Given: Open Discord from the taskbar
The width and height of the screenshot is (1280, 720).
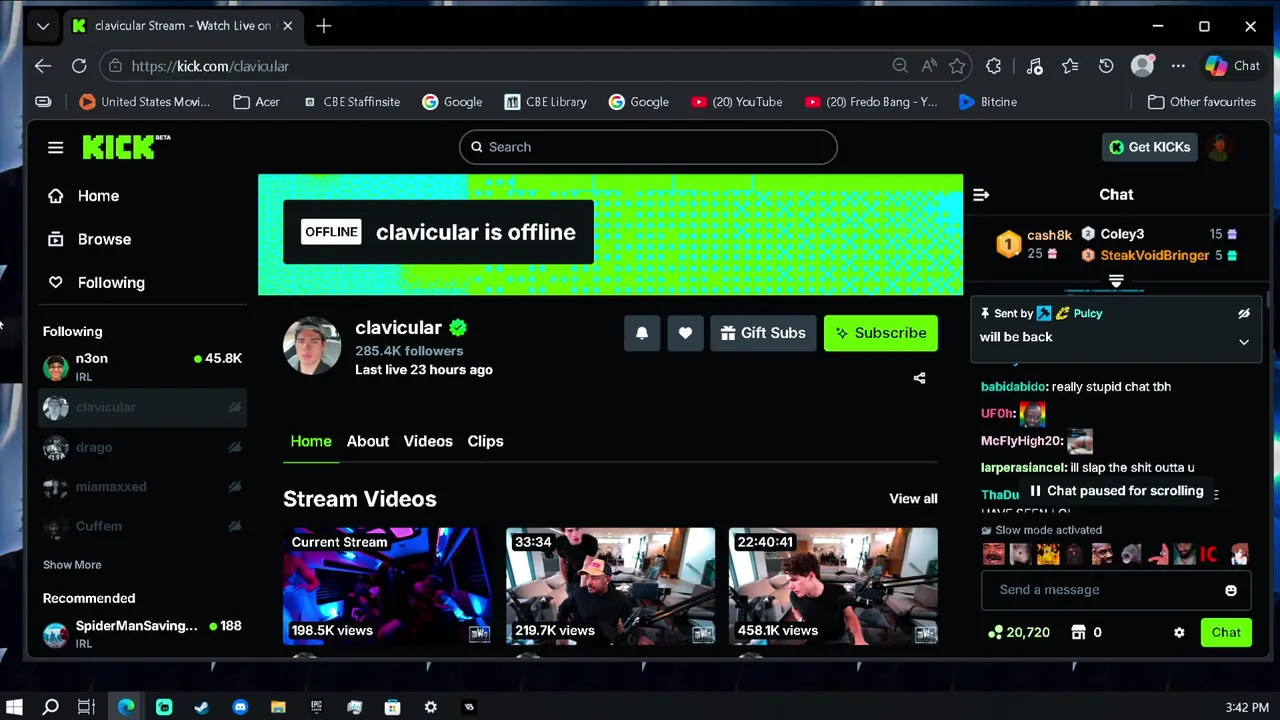Looking at the screenshot, I should [240, 707].
